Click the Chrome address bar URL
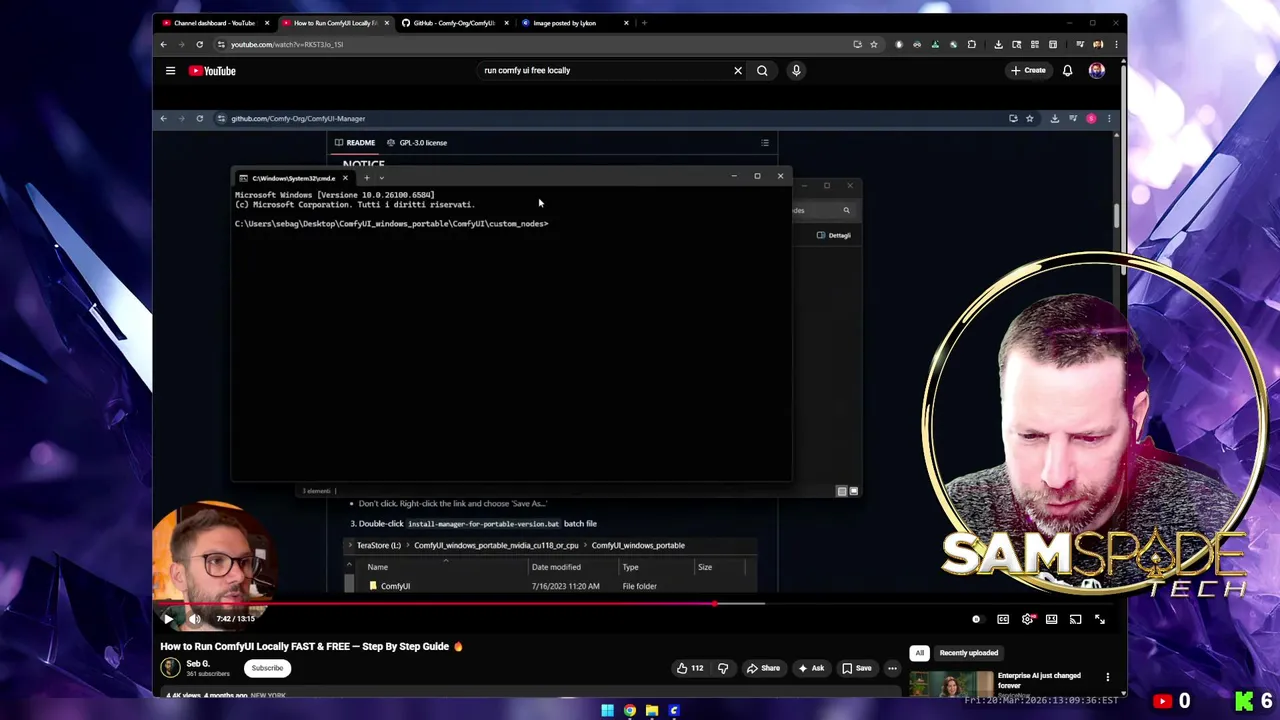 coord(287,44)
